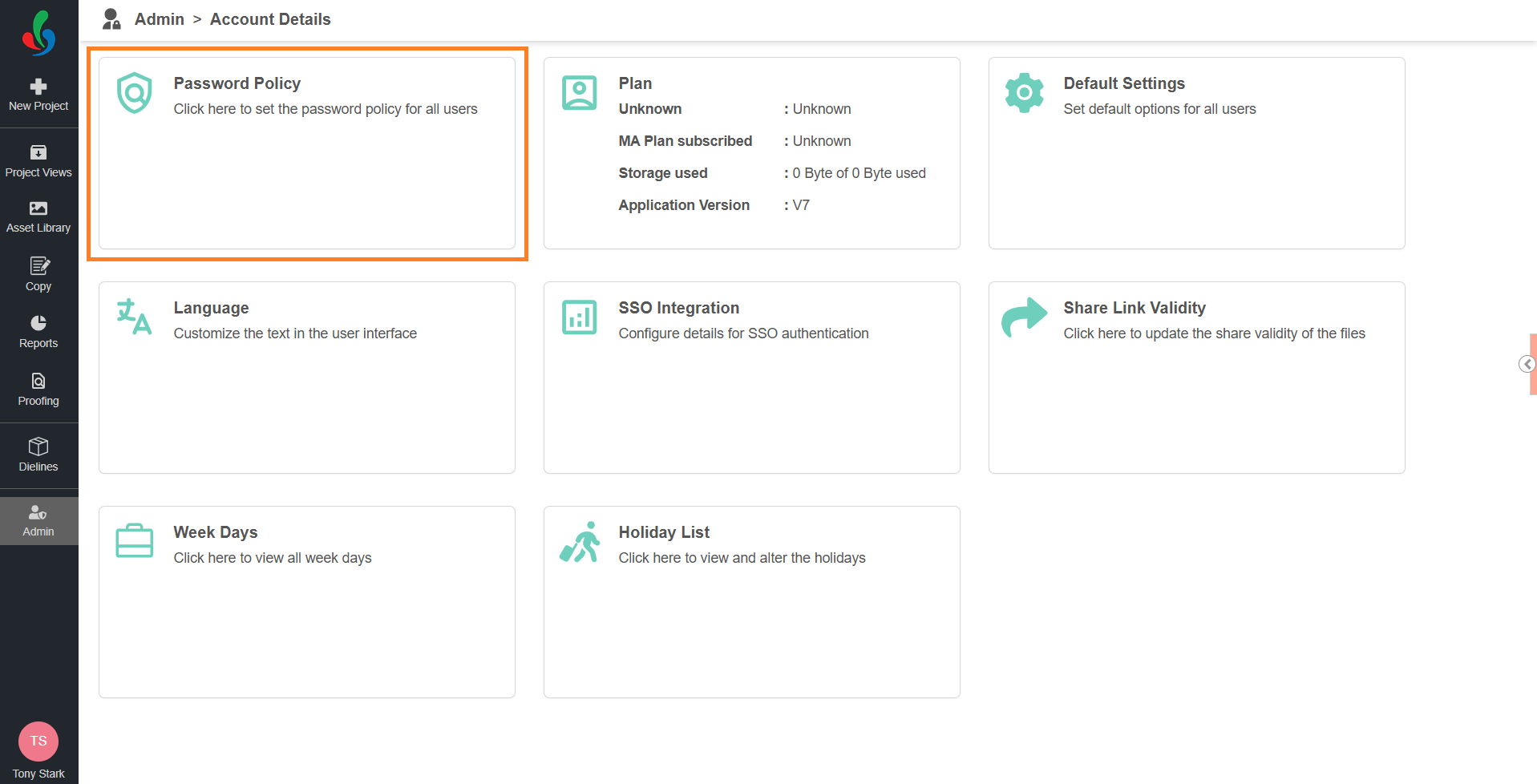The height and width of the screenshot is (784, 1537).
Task: Click 'Configure details for SSO authentication' text
Action: pos(743,333)
